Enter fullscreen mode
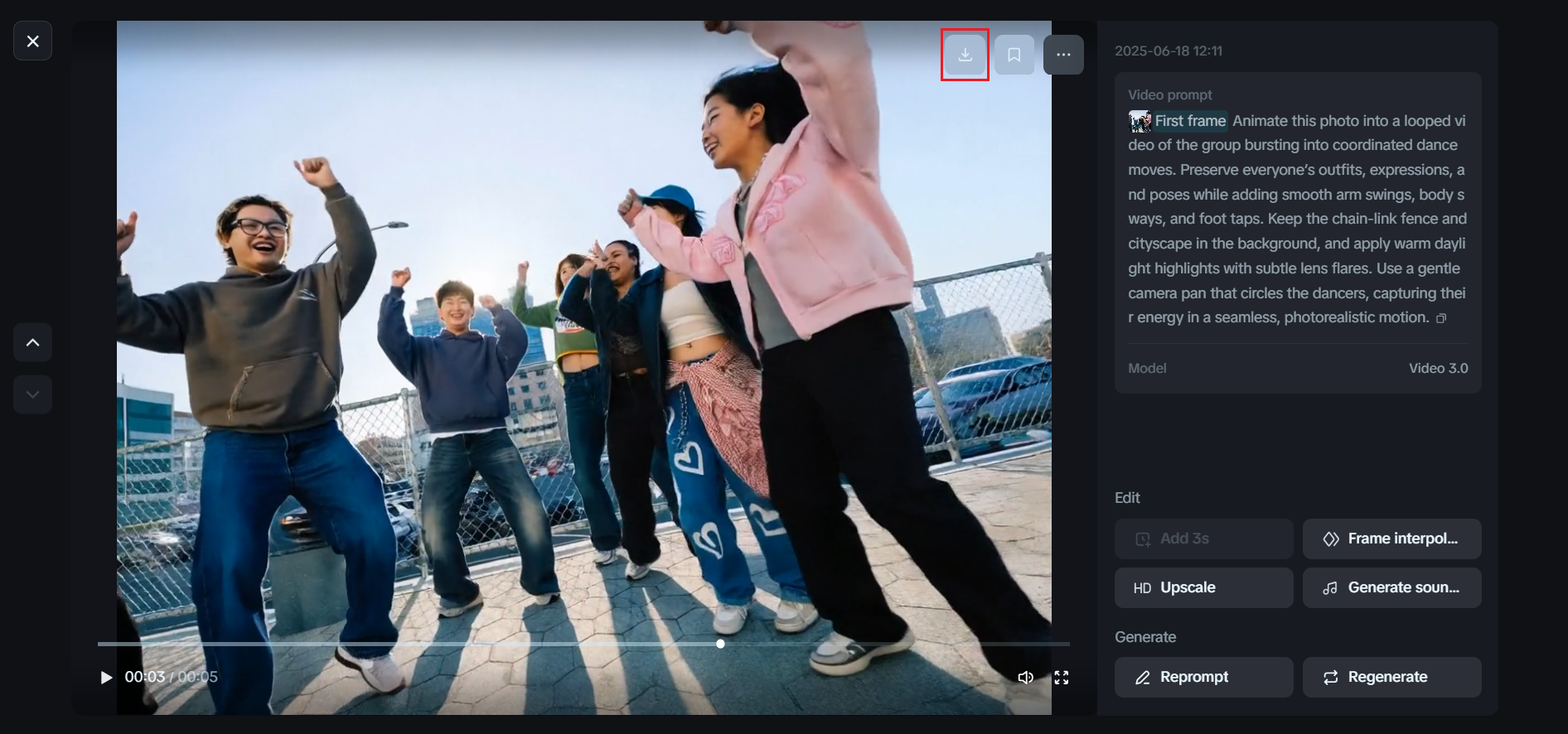 1061,678
